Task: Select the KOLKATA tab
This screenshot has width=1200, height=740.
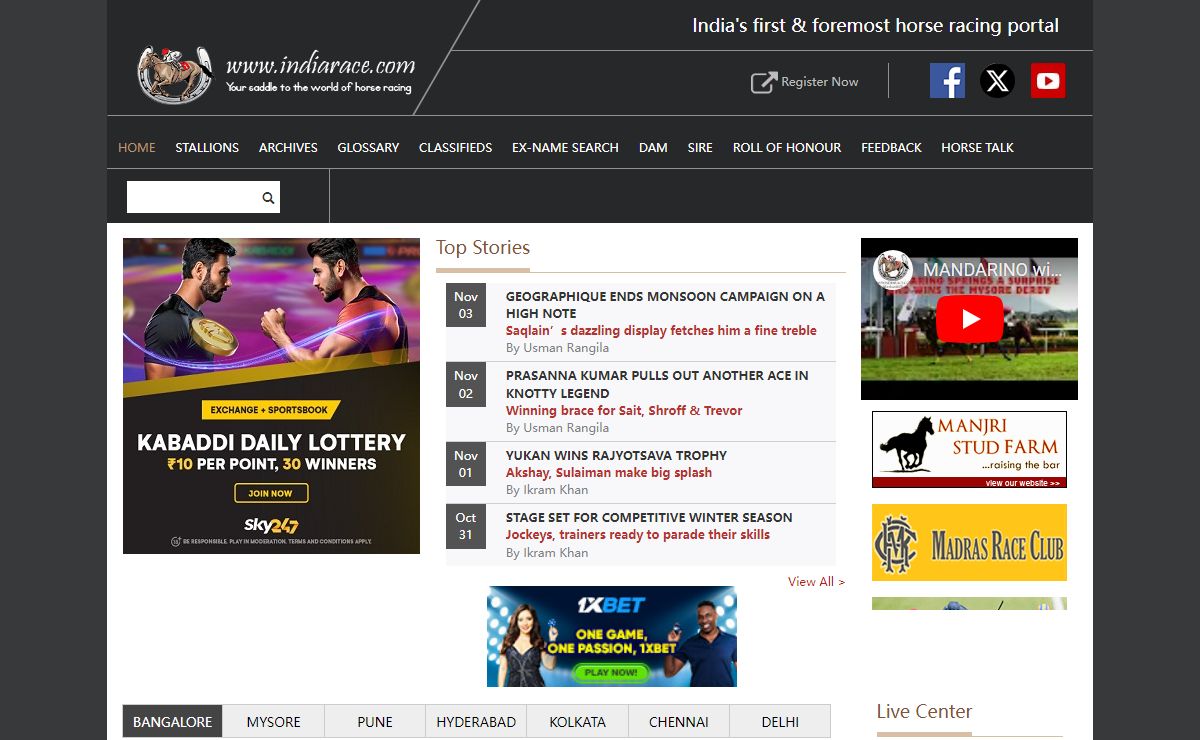Action: coord(578,721)
